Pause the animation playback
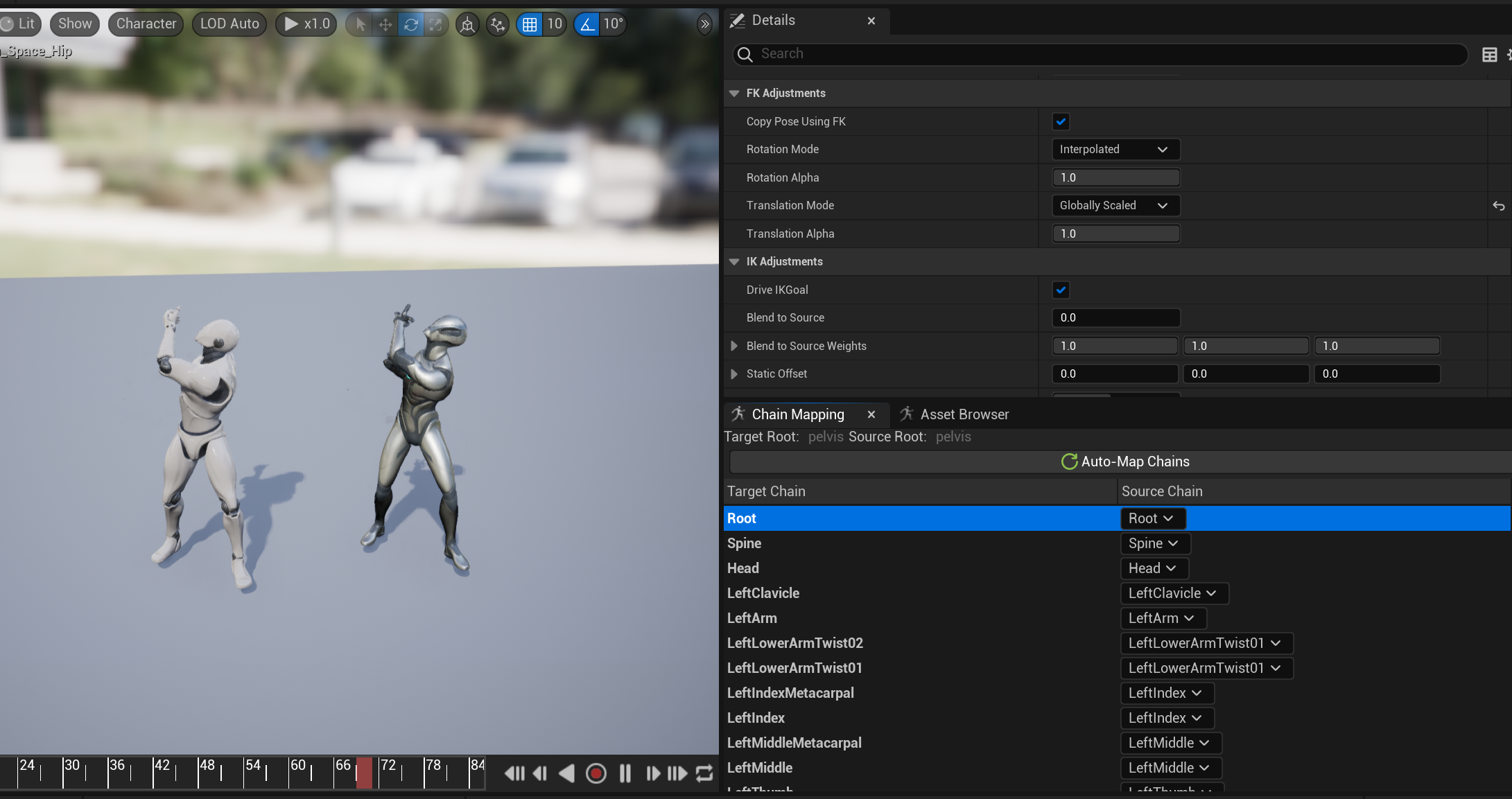The height and width of the screenshot is (799, 1512). [625, 773]
